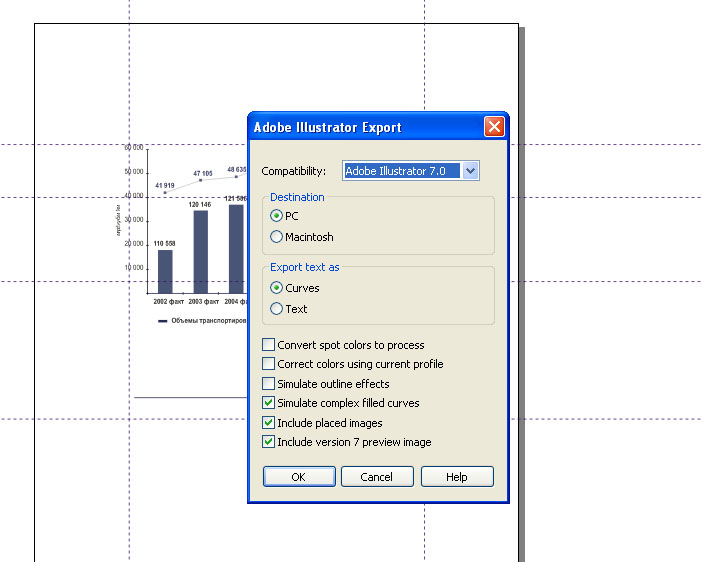Click the 41 919 line data label
This screenshot has width=702, height=562.
coord(165,185)
